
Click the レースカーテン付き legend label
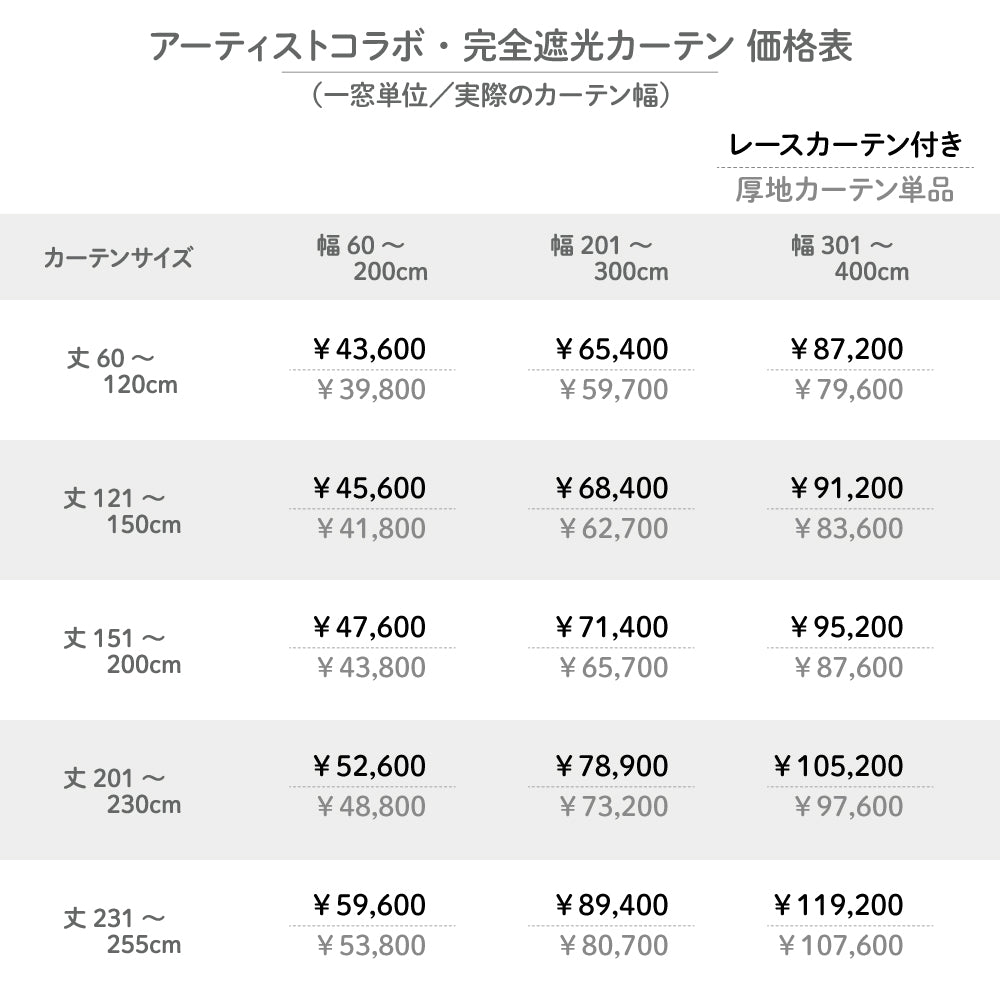pos(846,145)
